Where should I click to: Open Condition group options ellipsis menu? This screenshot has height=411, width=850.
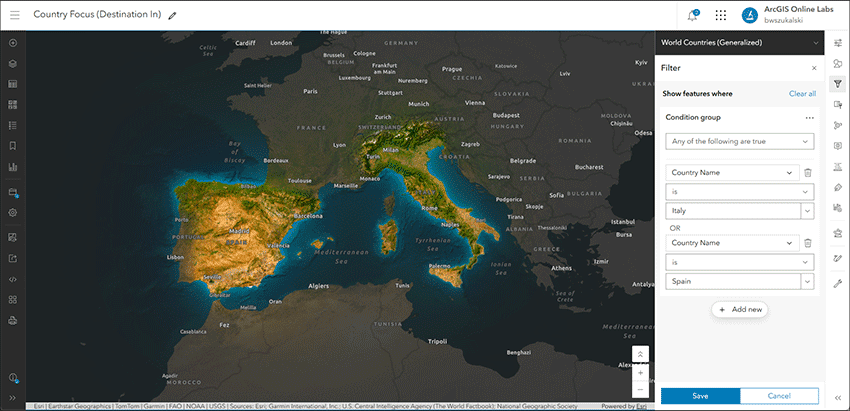pos(809,118)
